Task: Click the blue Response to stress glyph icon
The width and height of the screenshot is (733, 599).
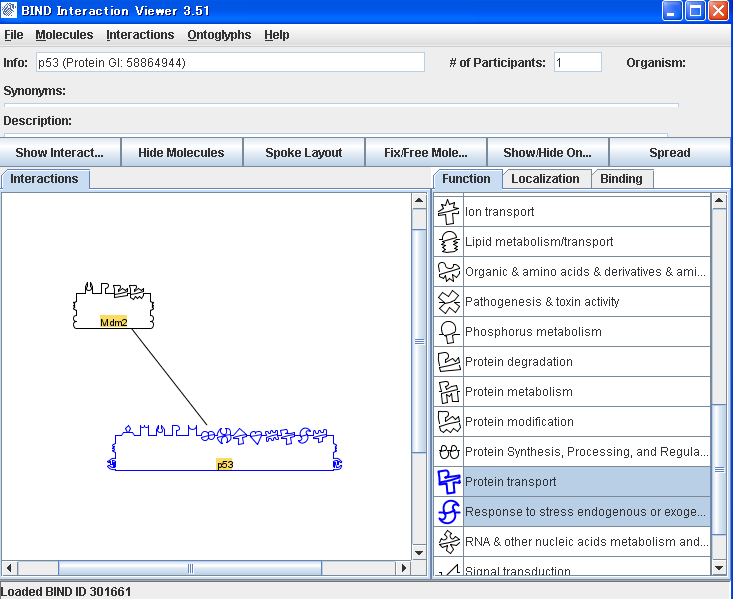Action: pyautogui.click(x=448, y=512)
